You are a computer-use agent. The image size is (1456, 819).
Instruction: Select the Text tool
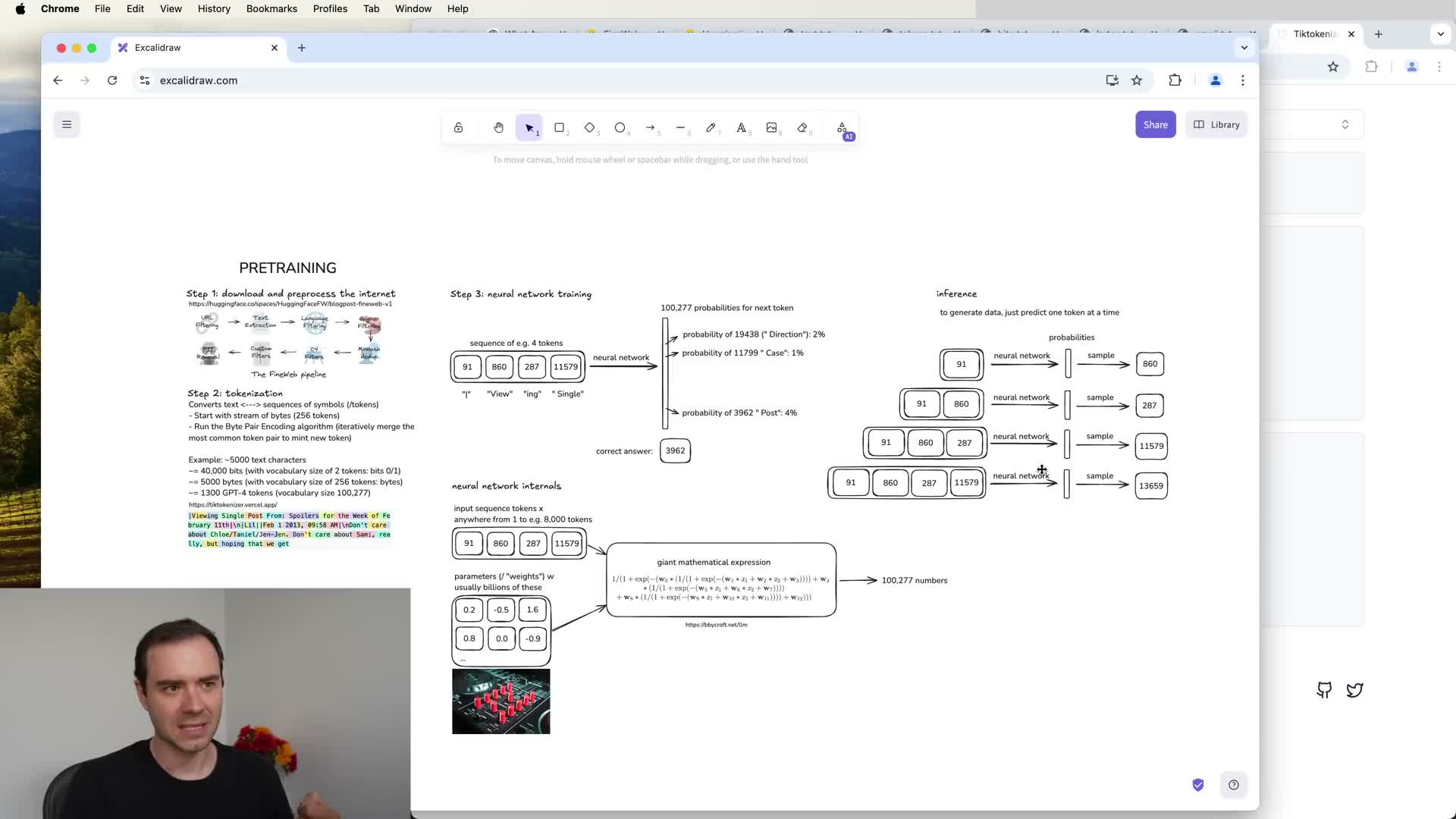point(741,127)
